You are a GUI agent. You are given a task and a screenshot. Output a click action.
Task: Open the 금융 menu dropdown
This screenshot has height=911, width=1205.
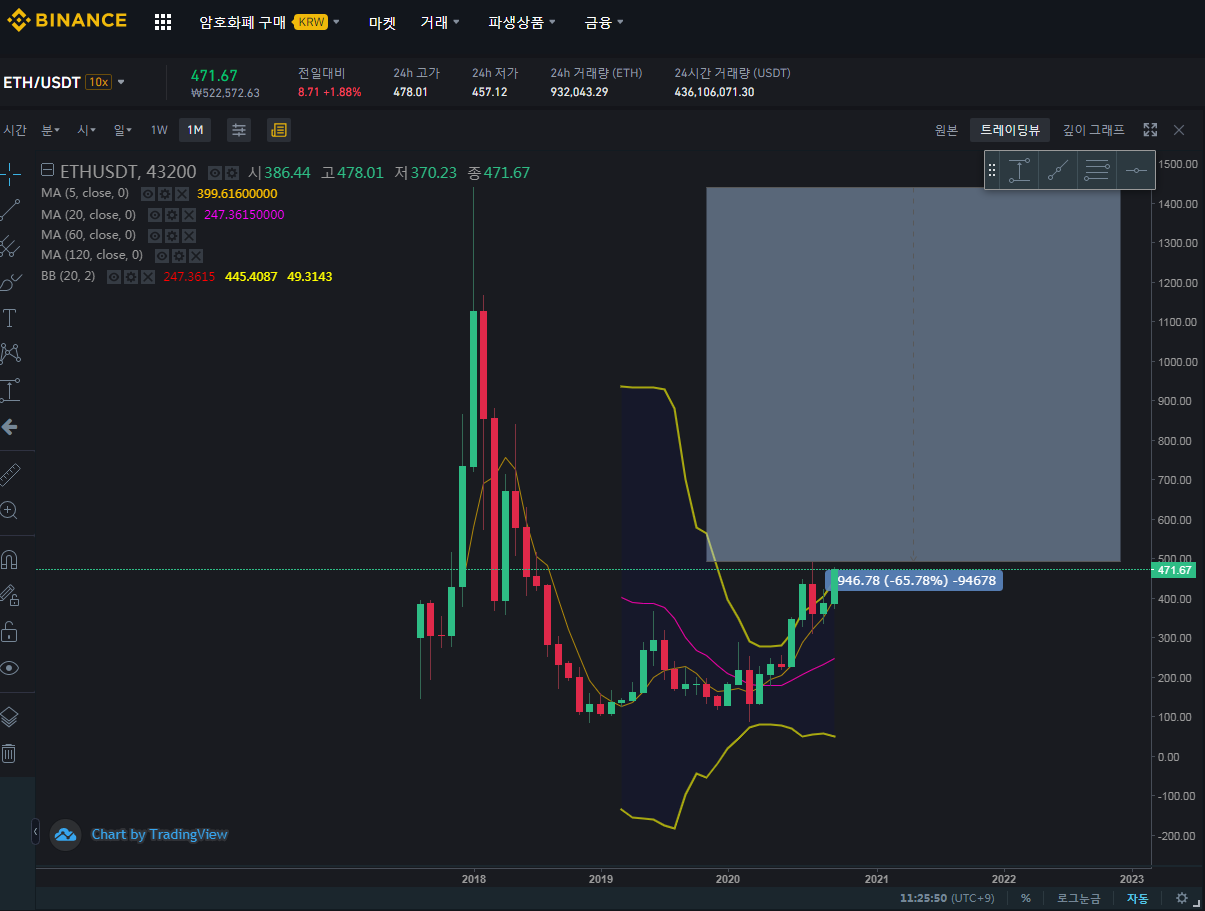[604, 22]
